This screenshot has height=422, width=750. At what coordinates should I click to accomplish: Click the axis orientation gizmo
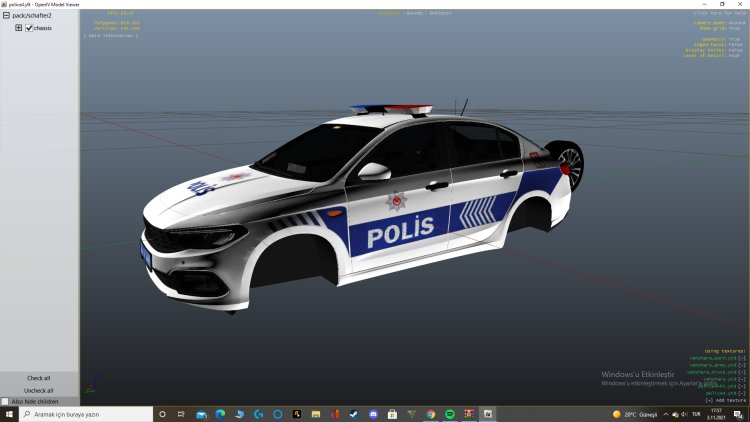(93, 384)
